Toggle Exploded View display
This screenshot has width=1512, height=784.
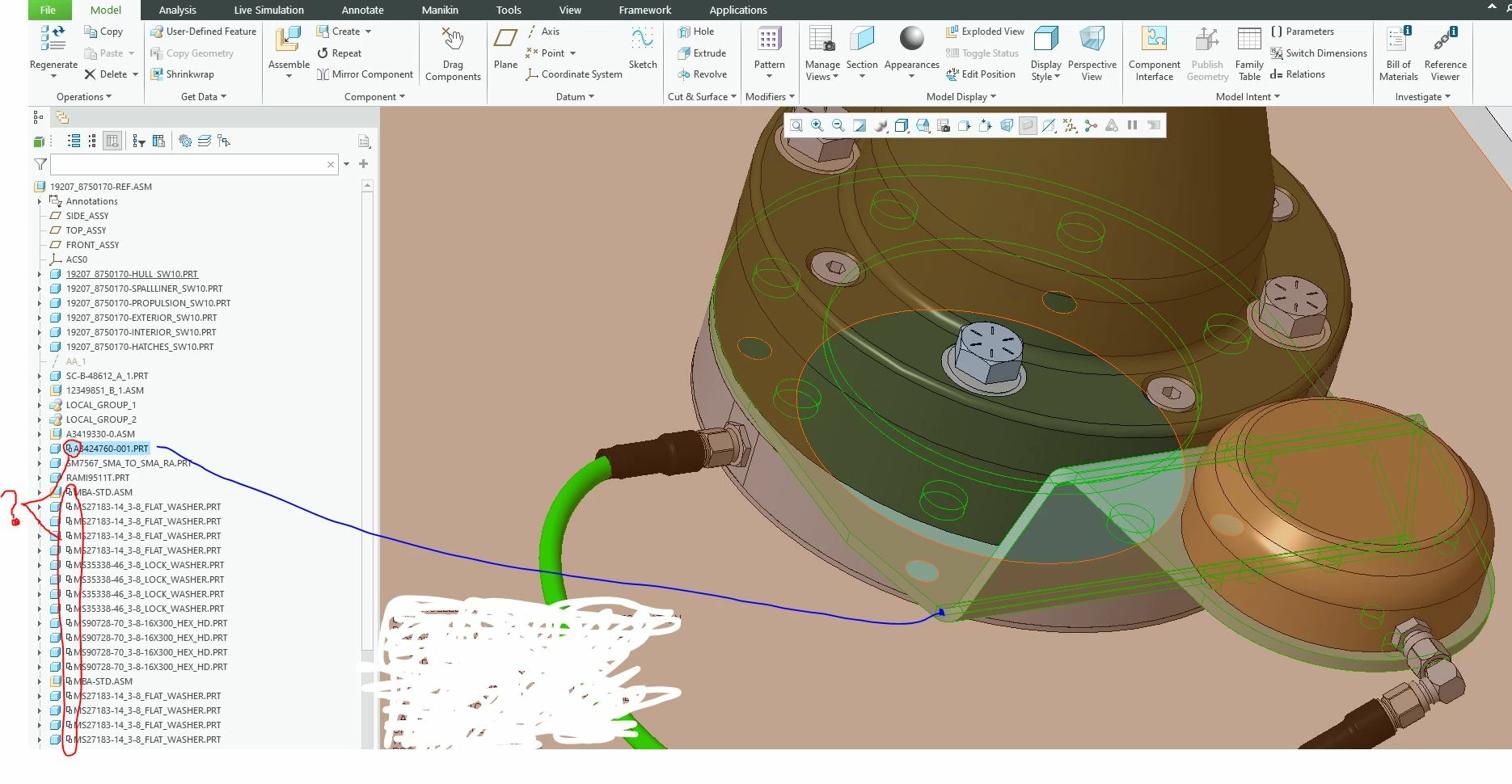985,32
